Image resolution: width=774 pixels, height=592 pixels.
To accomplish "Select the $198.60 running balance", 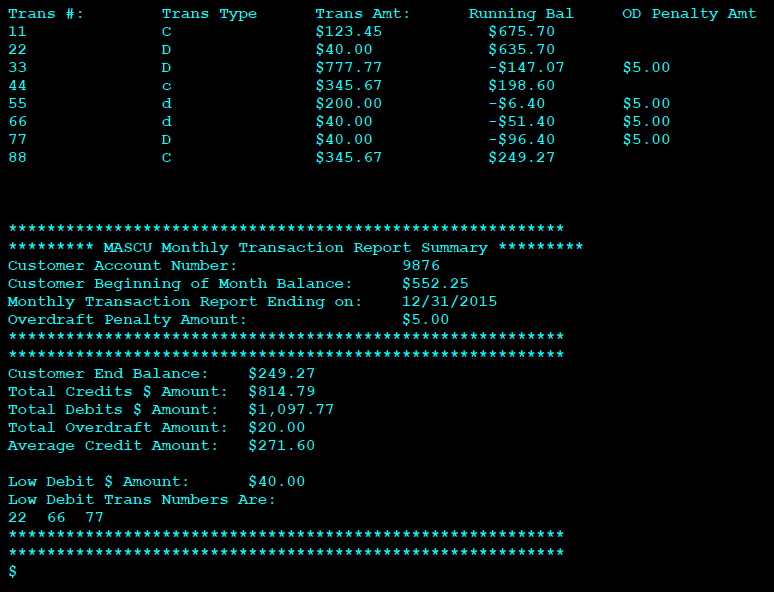I will point(521,86).
